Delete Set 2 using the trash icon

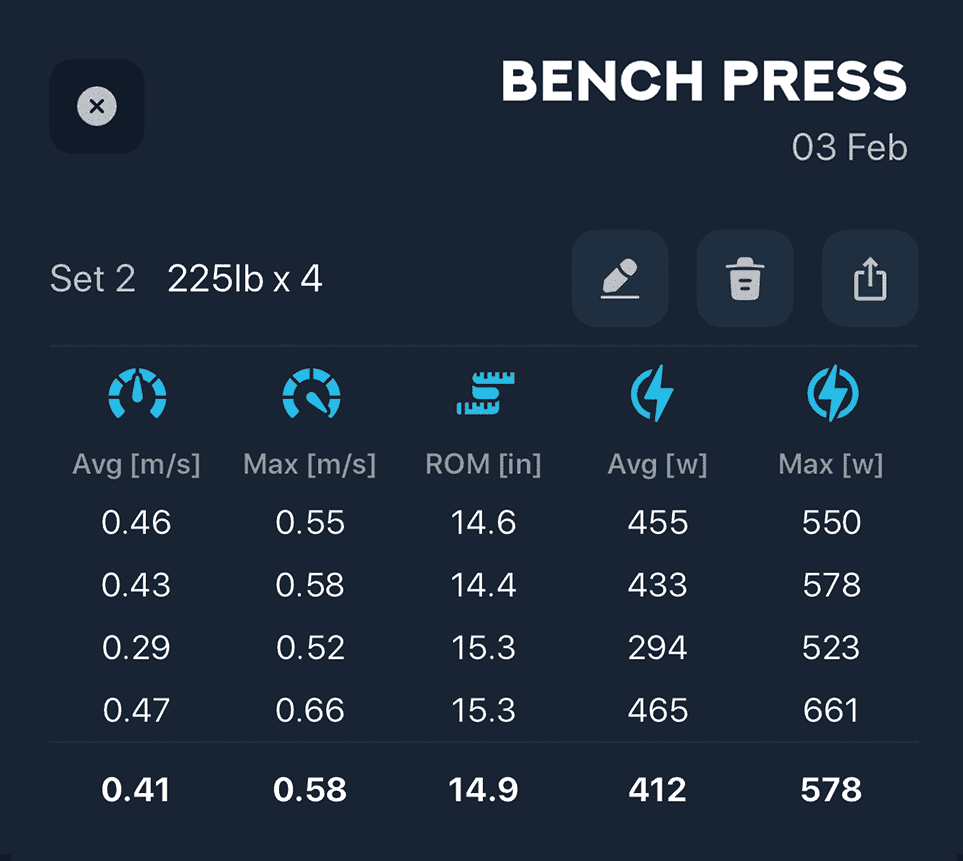(744, 279)
